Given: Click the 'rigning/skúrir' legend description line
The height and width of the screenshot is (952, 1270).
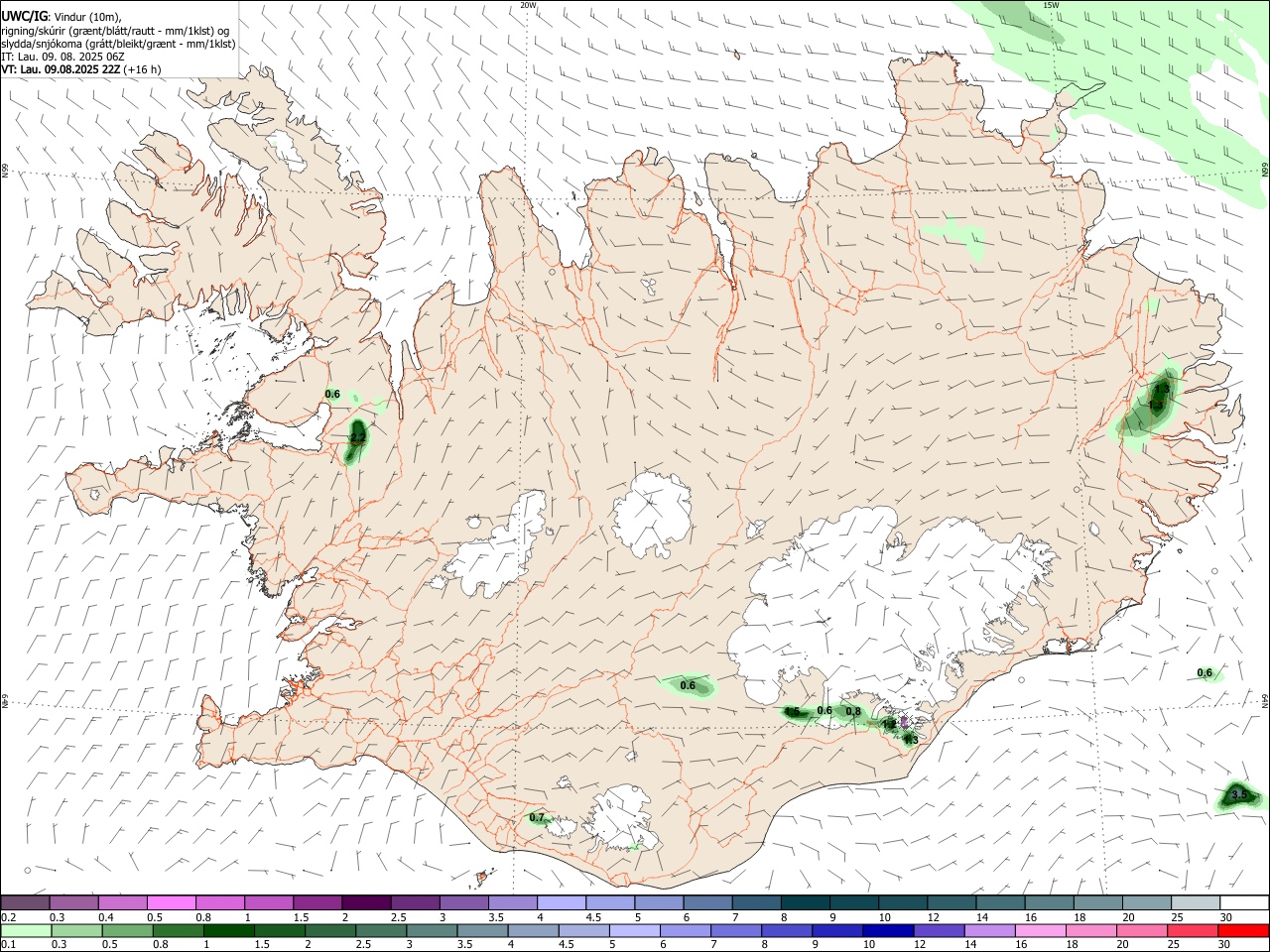Looking at the screenshot, I should tap(115, 31).
